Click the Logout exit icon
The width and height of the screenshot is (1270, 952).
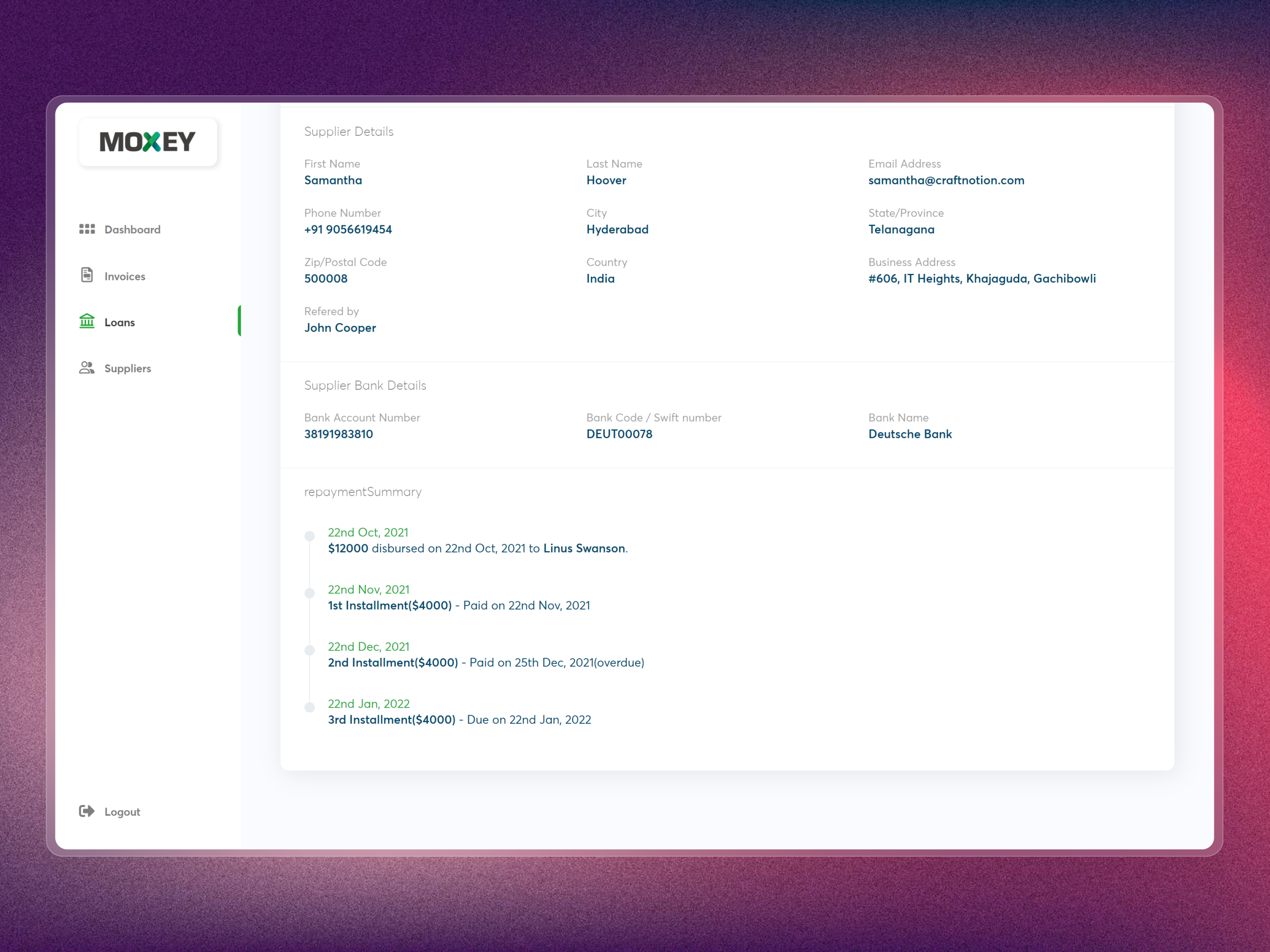[87, 811]
